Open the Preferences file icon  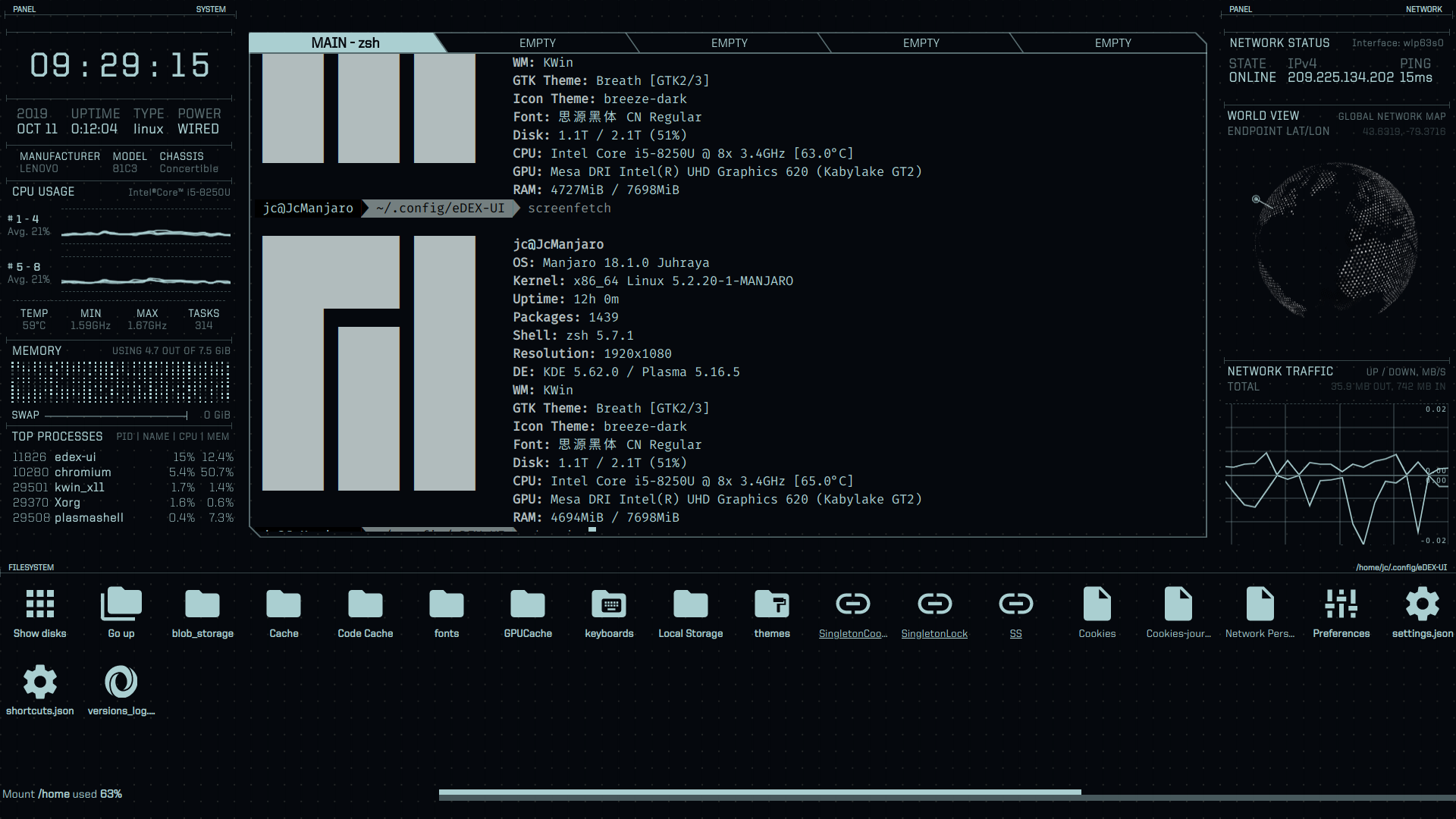click(x=1341, y=604)
